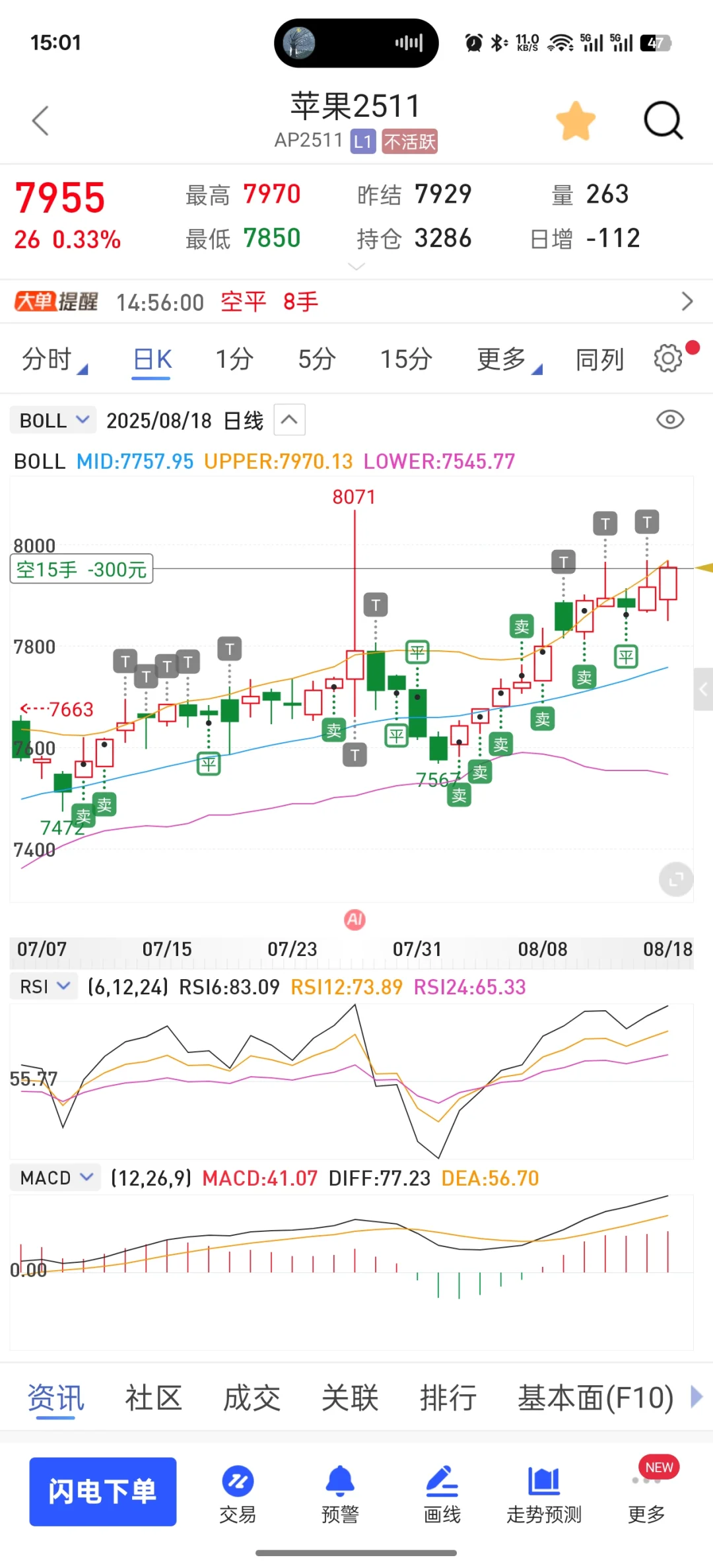Image resolution: width=713 pixels, height=1568 pixels.
Task: Select the 日K tab
Action: pos(152,360)
